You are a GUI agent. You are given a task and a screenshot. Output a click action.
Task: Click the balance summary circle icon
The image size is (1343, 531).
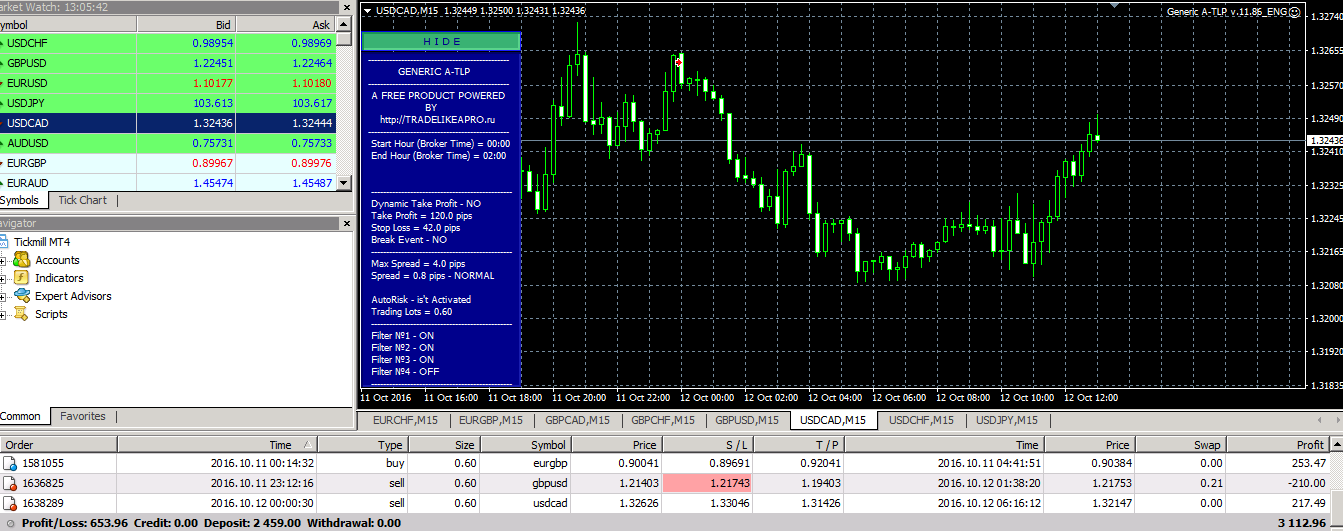click(10, 523)
